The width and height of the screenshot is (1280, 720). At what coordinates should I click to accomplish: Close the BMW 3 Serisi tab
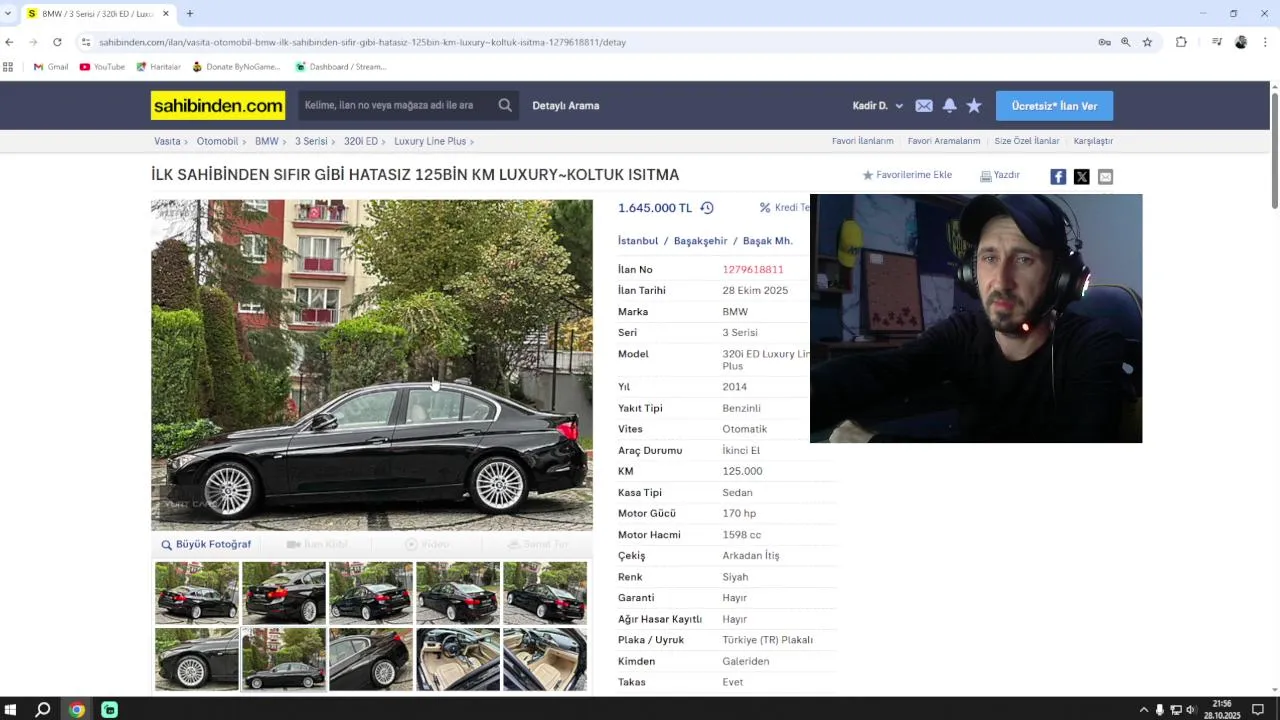coord(166,13)
